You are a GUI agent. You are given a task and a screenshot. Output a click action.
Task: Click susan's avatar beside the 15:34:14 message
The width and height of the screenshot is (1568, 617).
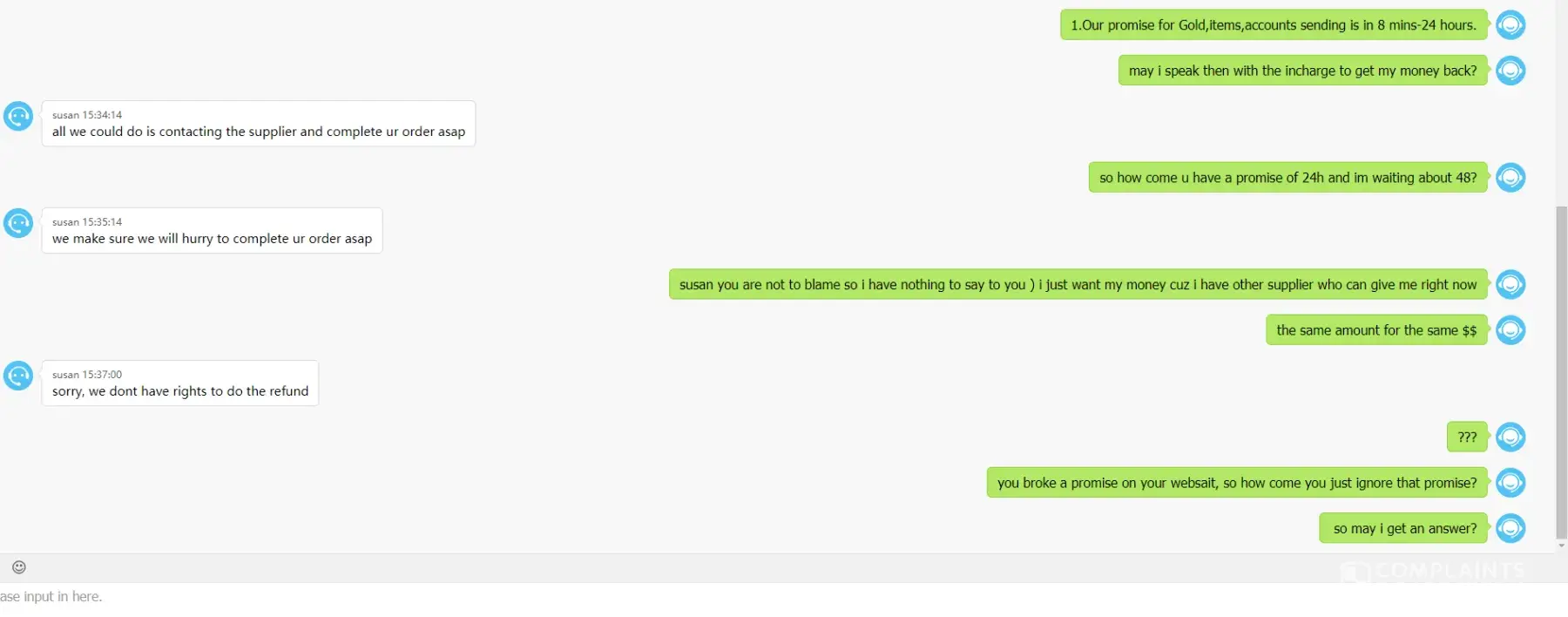(18, 116)
